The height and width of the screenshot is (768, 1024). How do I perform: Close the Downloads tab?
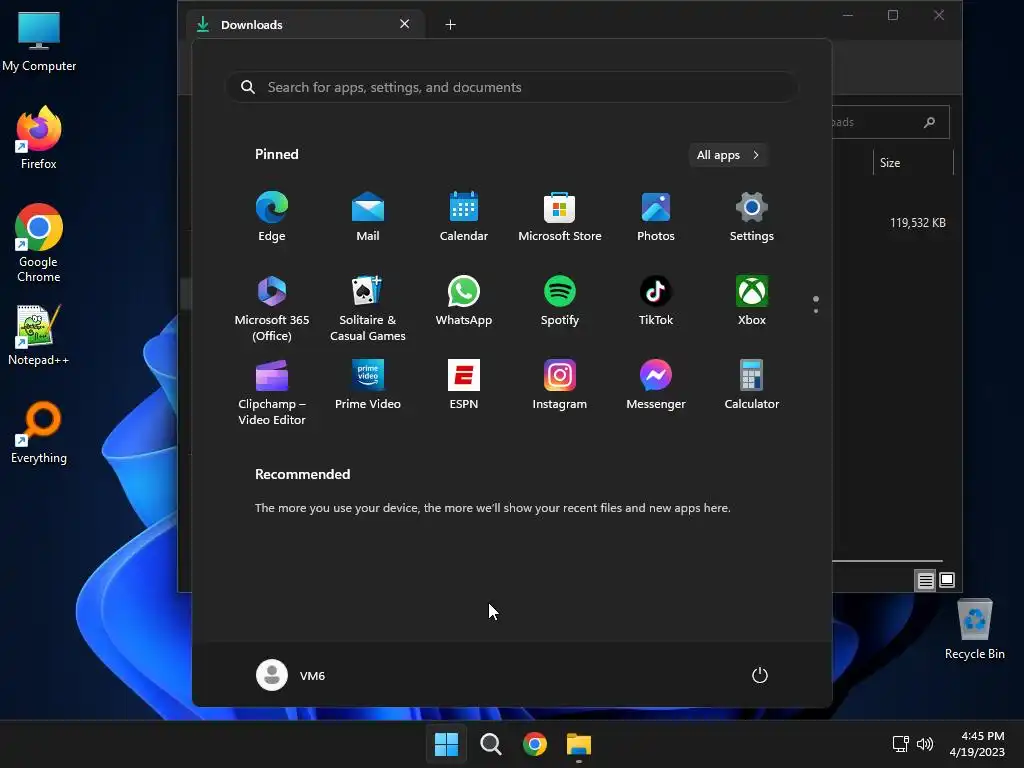coord(404,24)
